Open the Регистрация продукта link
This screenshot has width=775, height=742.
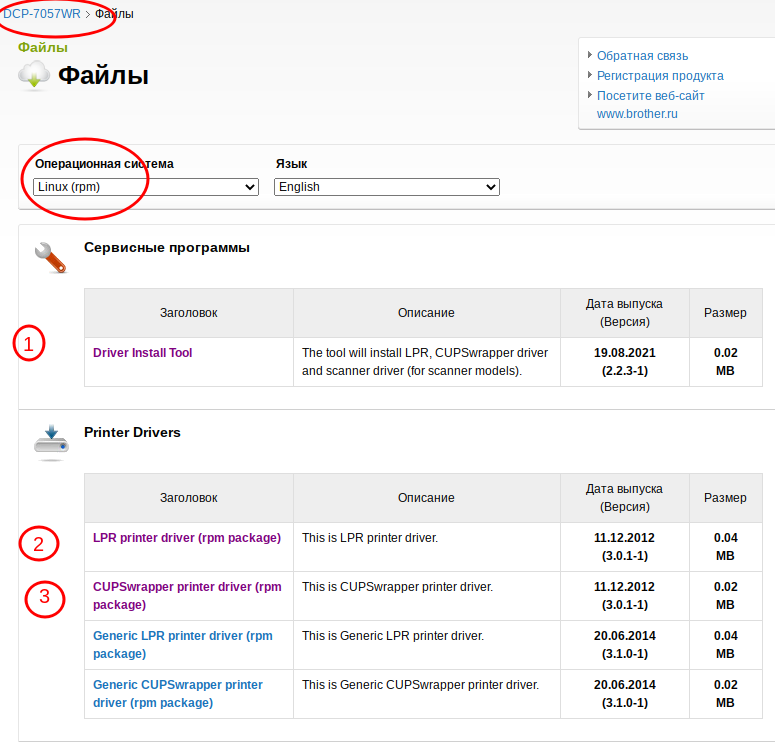point(660,76)
